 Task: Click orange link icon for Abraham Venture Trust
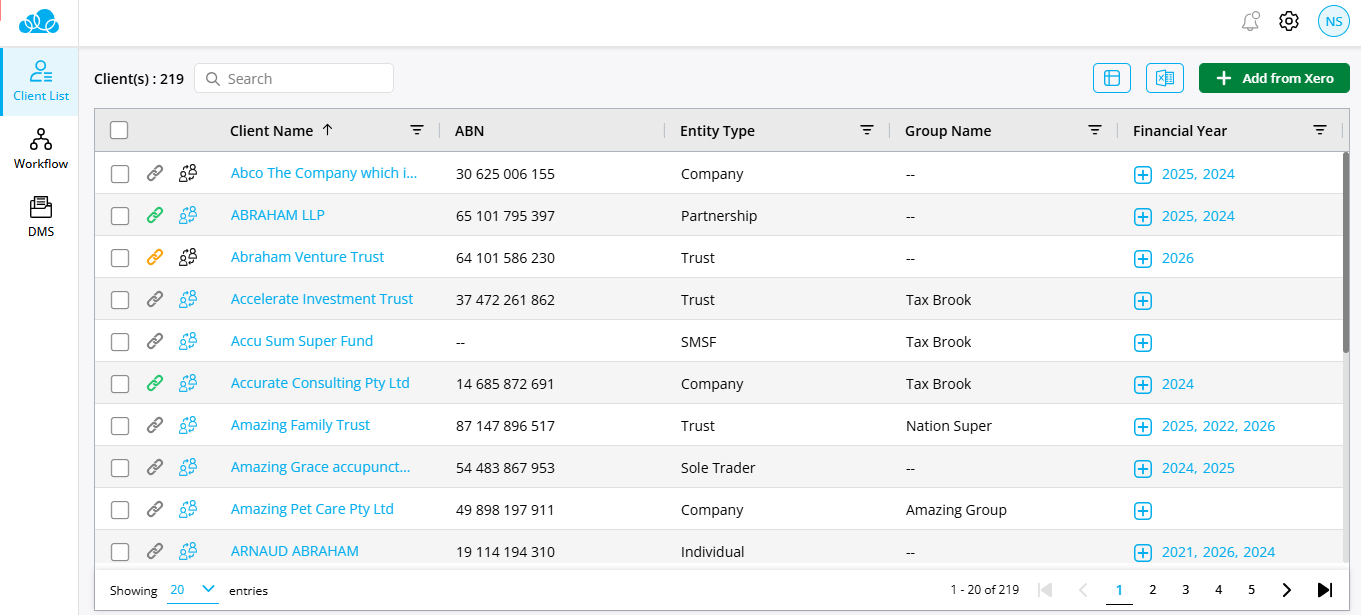(x=154, y=257)
